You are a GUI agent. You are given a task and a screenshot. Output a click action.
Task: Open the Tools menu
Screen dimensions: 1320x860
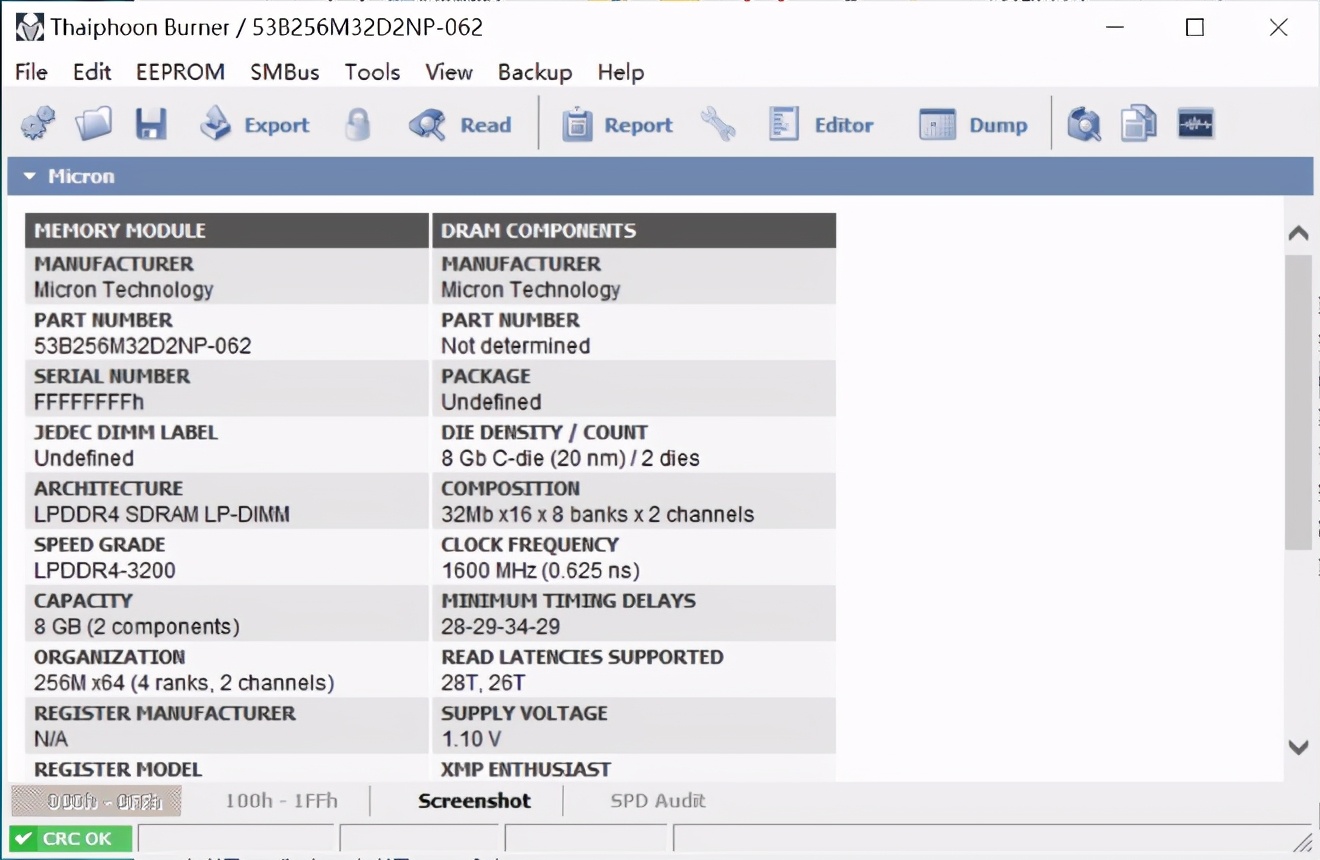tap(372, 72)
